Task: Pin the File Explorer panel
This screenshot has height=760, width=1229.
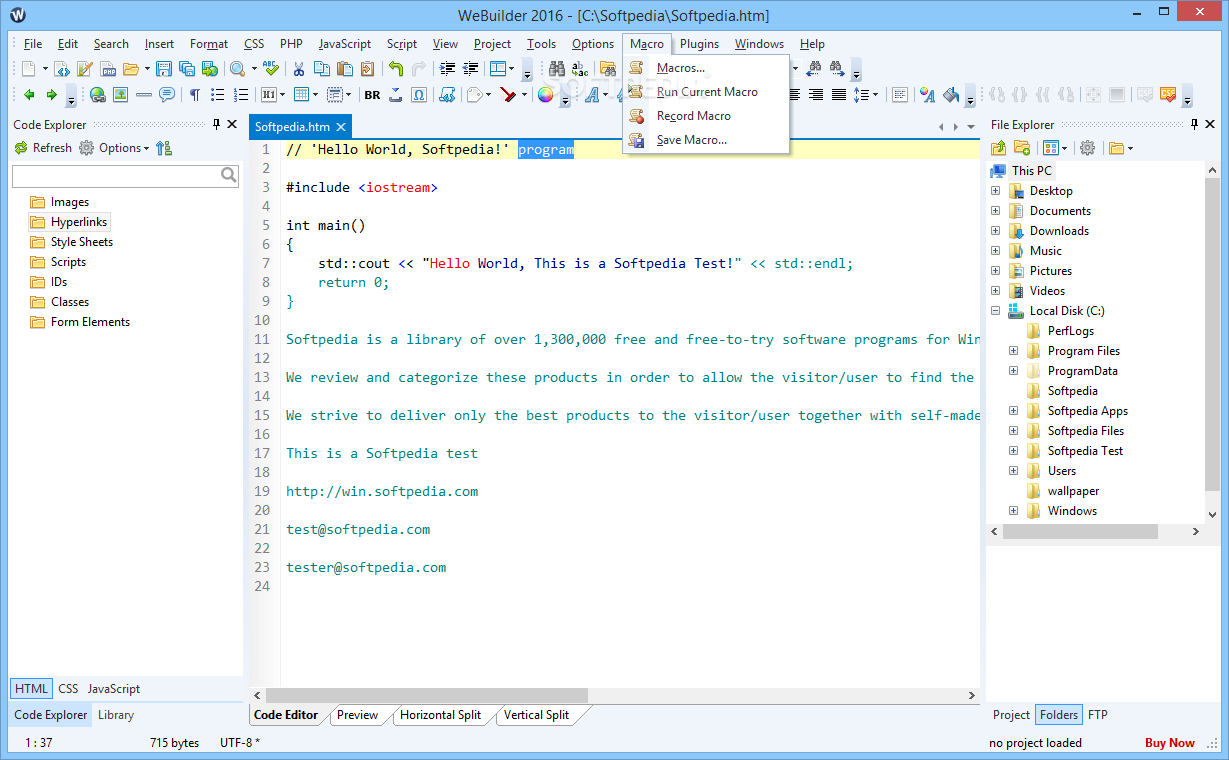Action: pos(1193,124)
